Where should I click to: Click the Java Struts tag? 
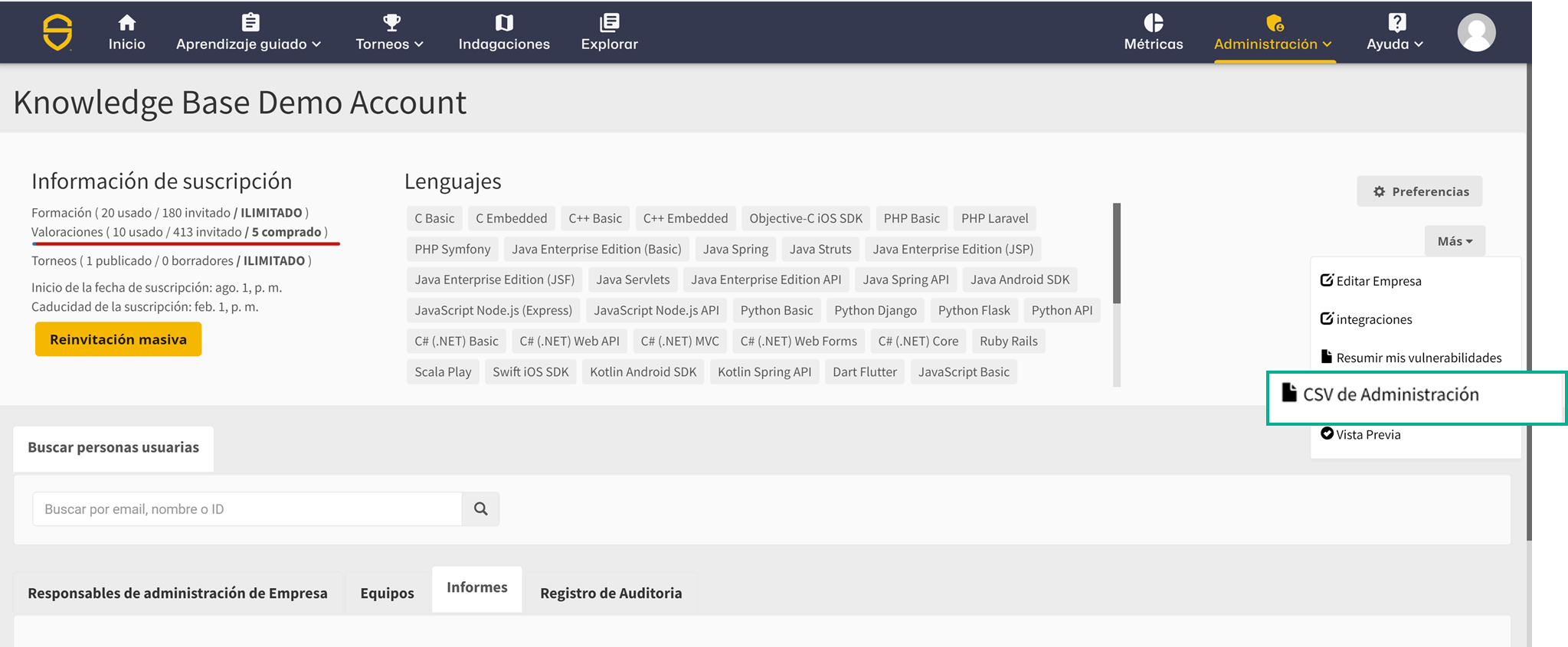820,249
